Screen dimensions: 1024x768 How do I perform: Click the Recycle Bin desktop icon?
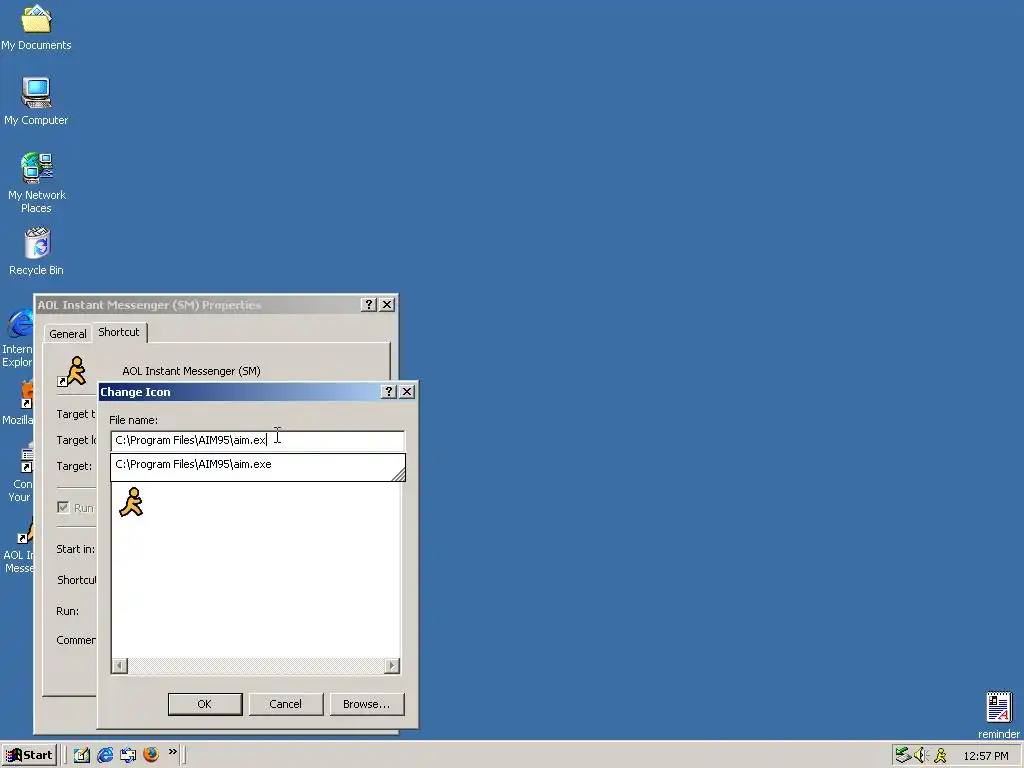(36, 251)
